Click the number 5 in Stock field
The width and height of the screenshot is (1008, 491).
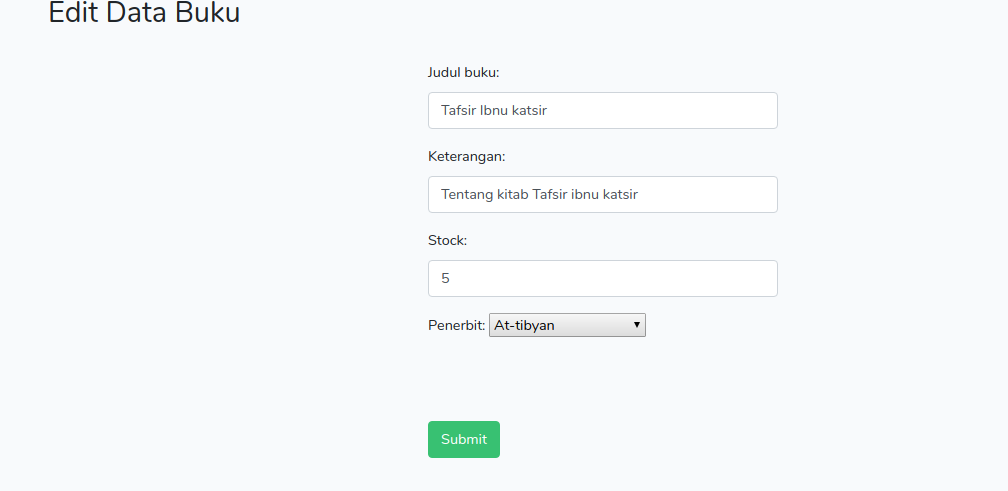click(x=445, y=279)
